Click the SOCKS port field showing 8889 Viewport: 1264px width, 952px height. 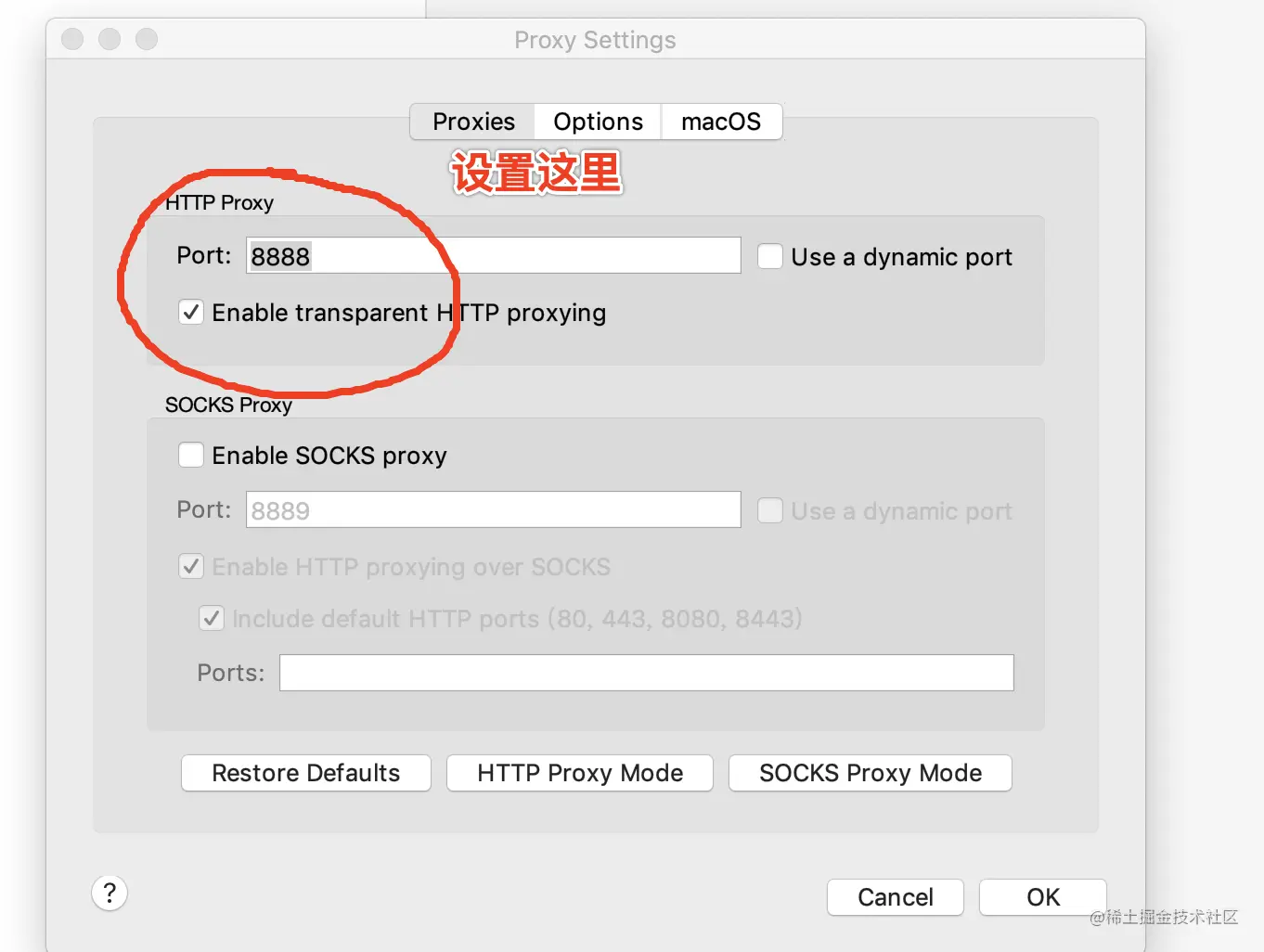coord(493,509)
